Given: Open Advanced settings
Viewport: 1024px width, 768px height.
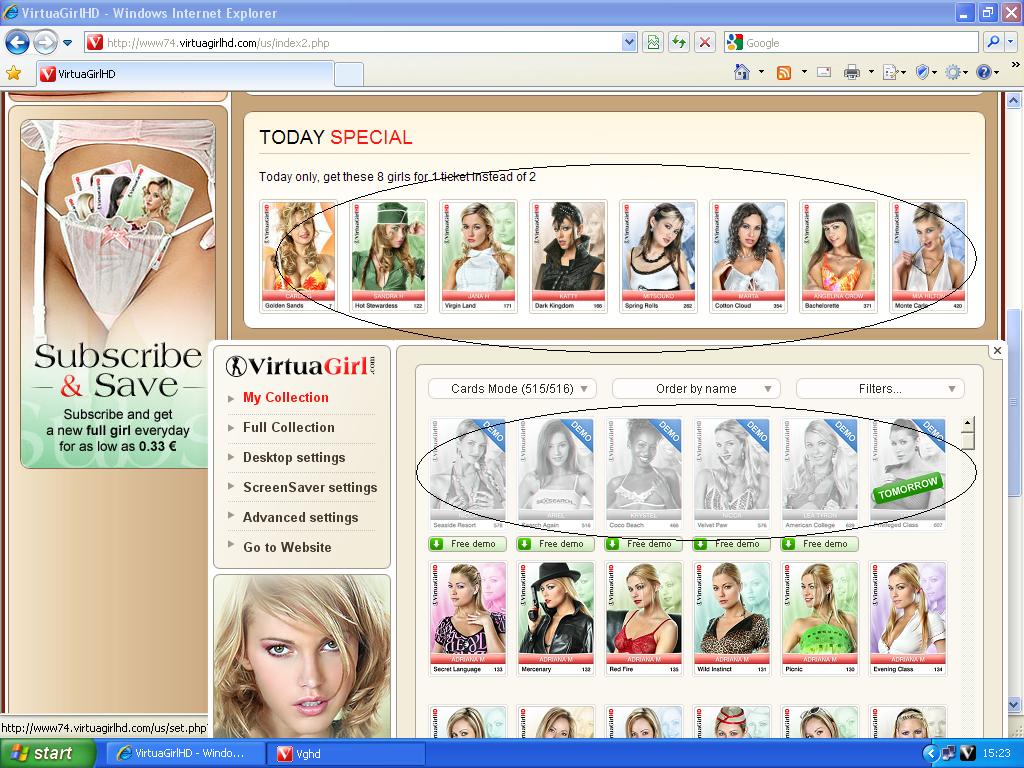Looking at the screenshot, I should (x=300, y=517).
